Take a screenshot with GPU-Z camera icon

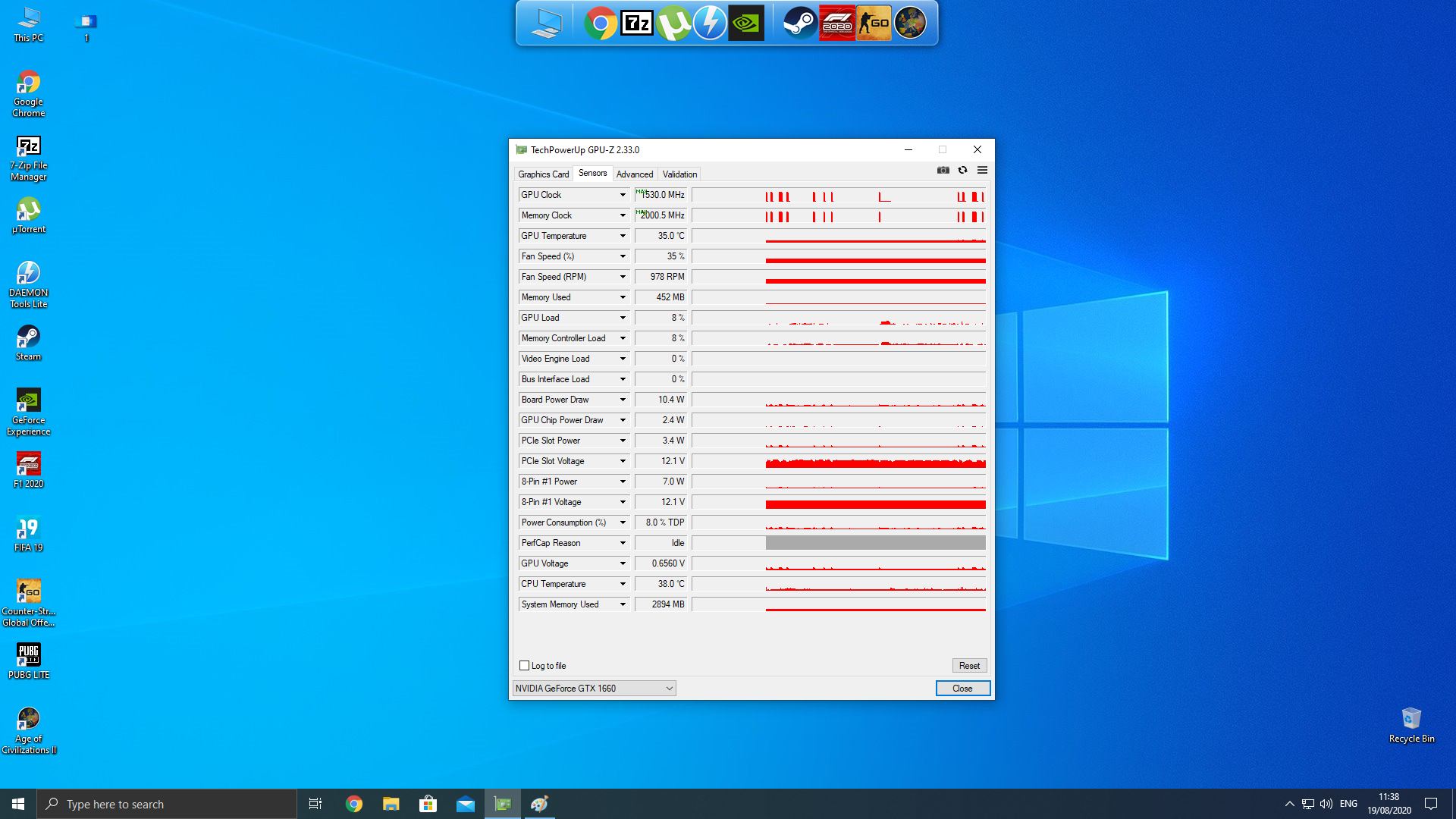943,170
